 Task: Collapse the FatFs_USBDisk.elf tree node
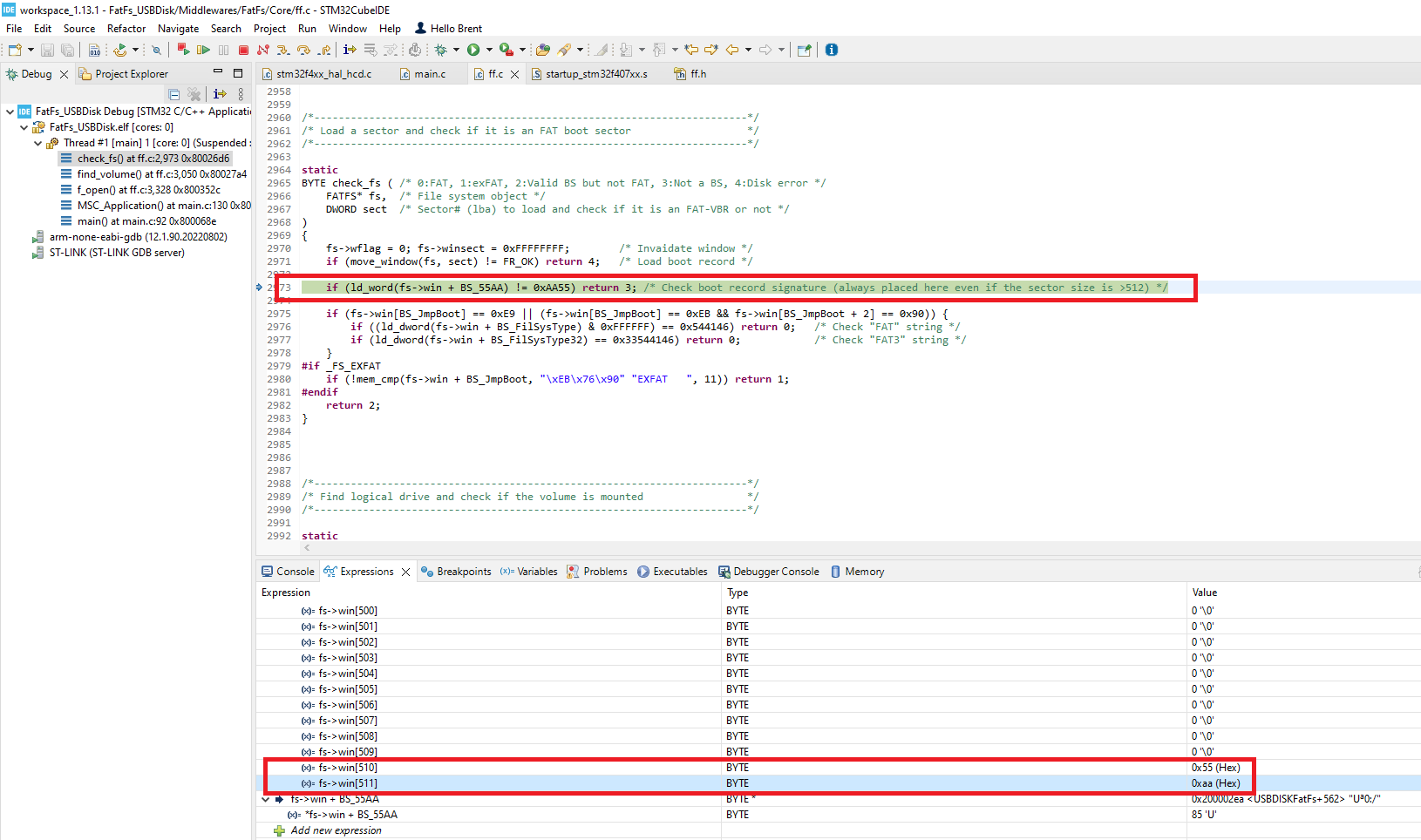coord(24,127)
